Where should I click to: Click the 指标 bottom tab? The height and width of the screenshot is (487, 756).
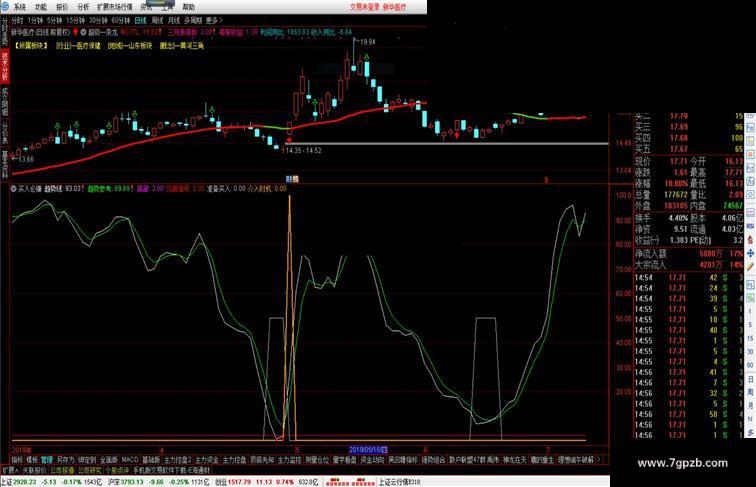(x=17, y=460)
